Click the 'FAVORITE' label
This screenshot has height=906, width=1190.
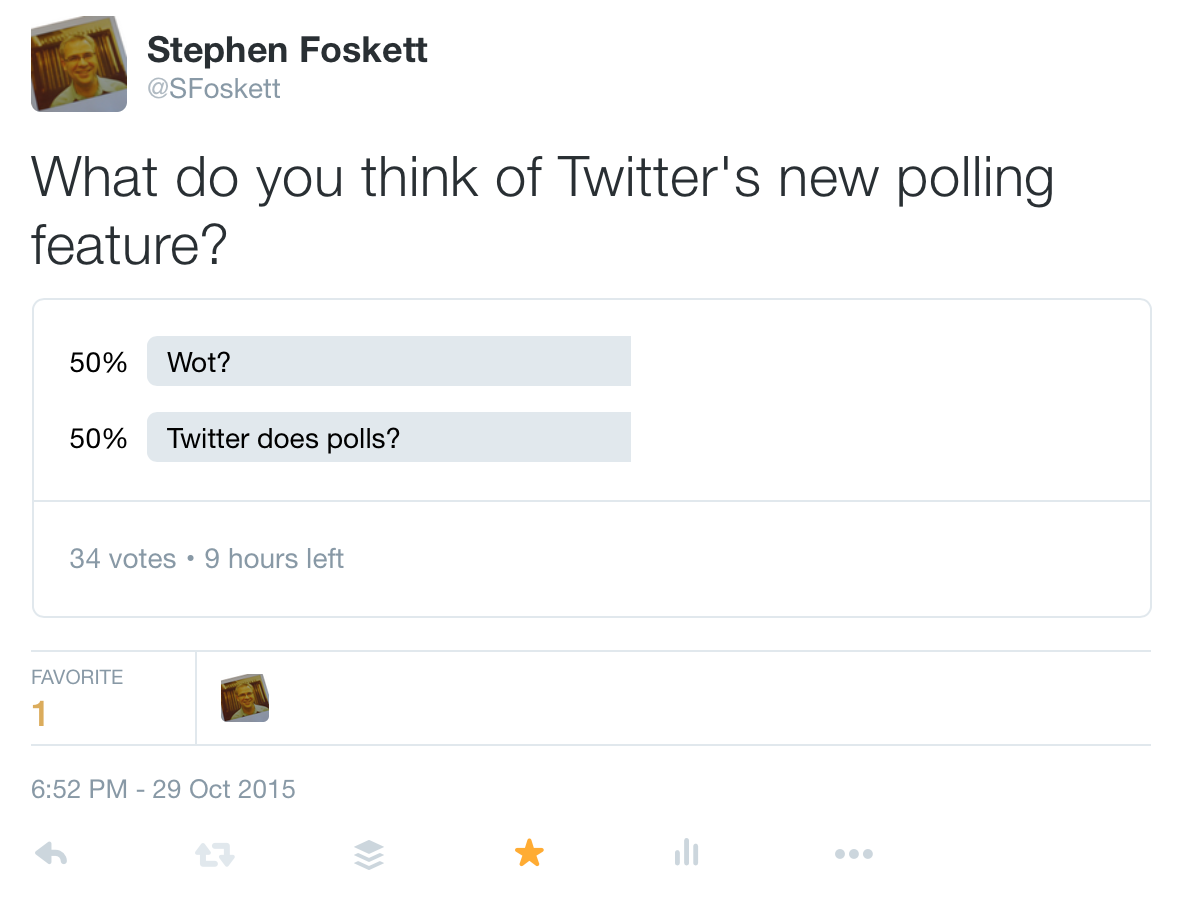click(x=76, y=676)
